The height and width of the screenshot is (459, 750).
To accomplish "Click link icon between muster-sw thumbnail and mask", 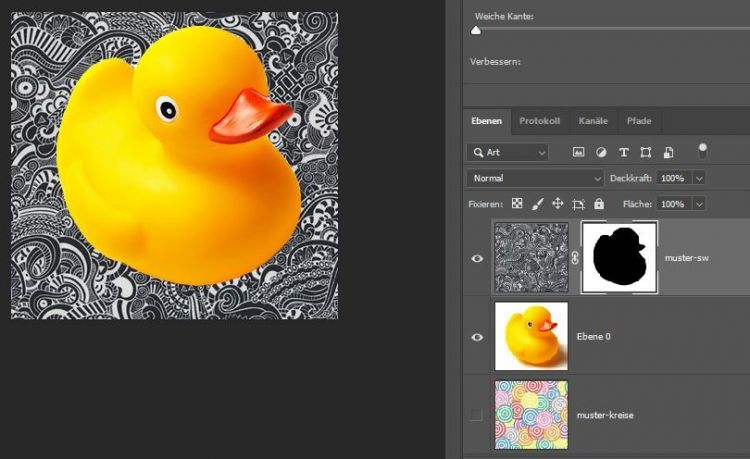I will pos(575,258).
